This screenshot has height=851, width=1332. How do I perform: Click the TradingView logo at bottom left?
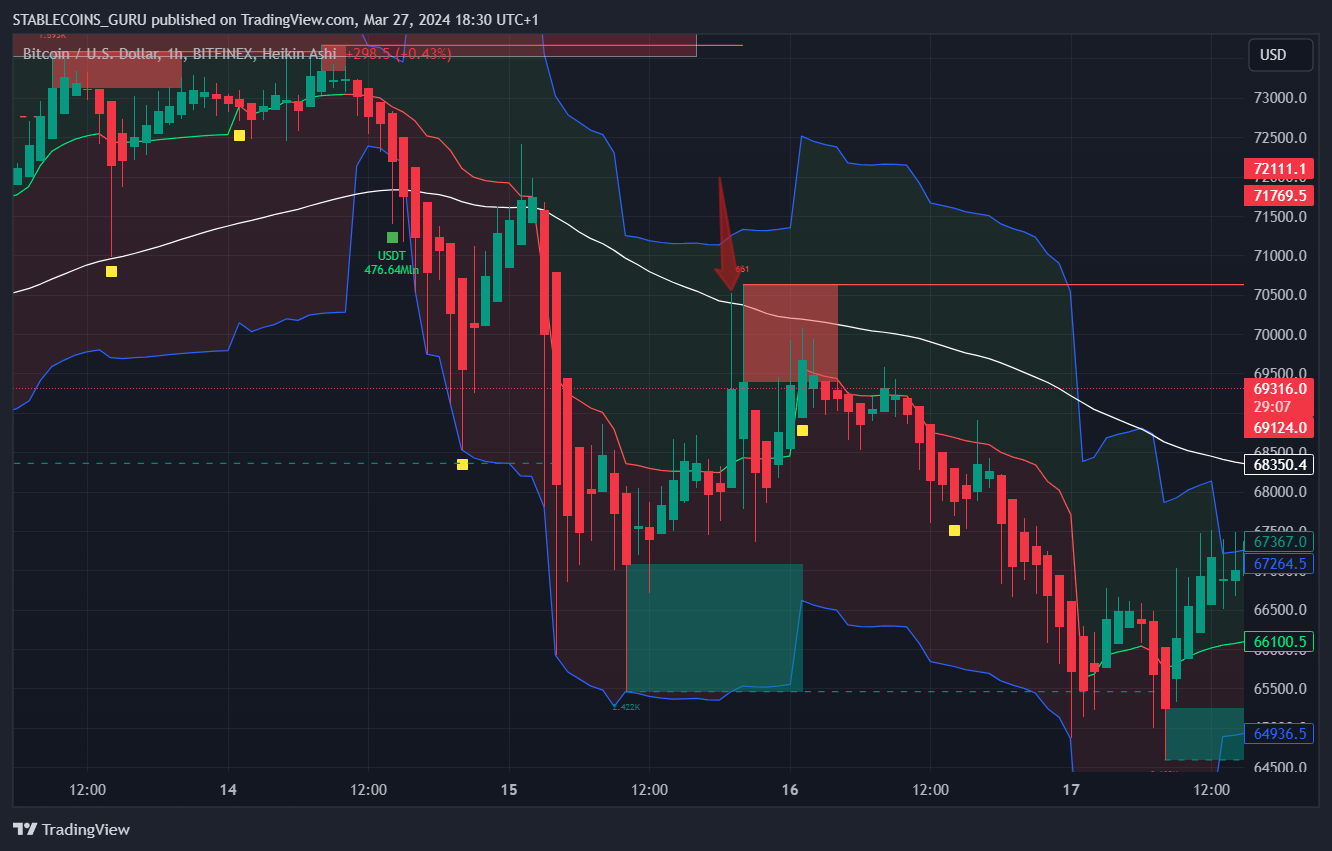click(72, 829)
